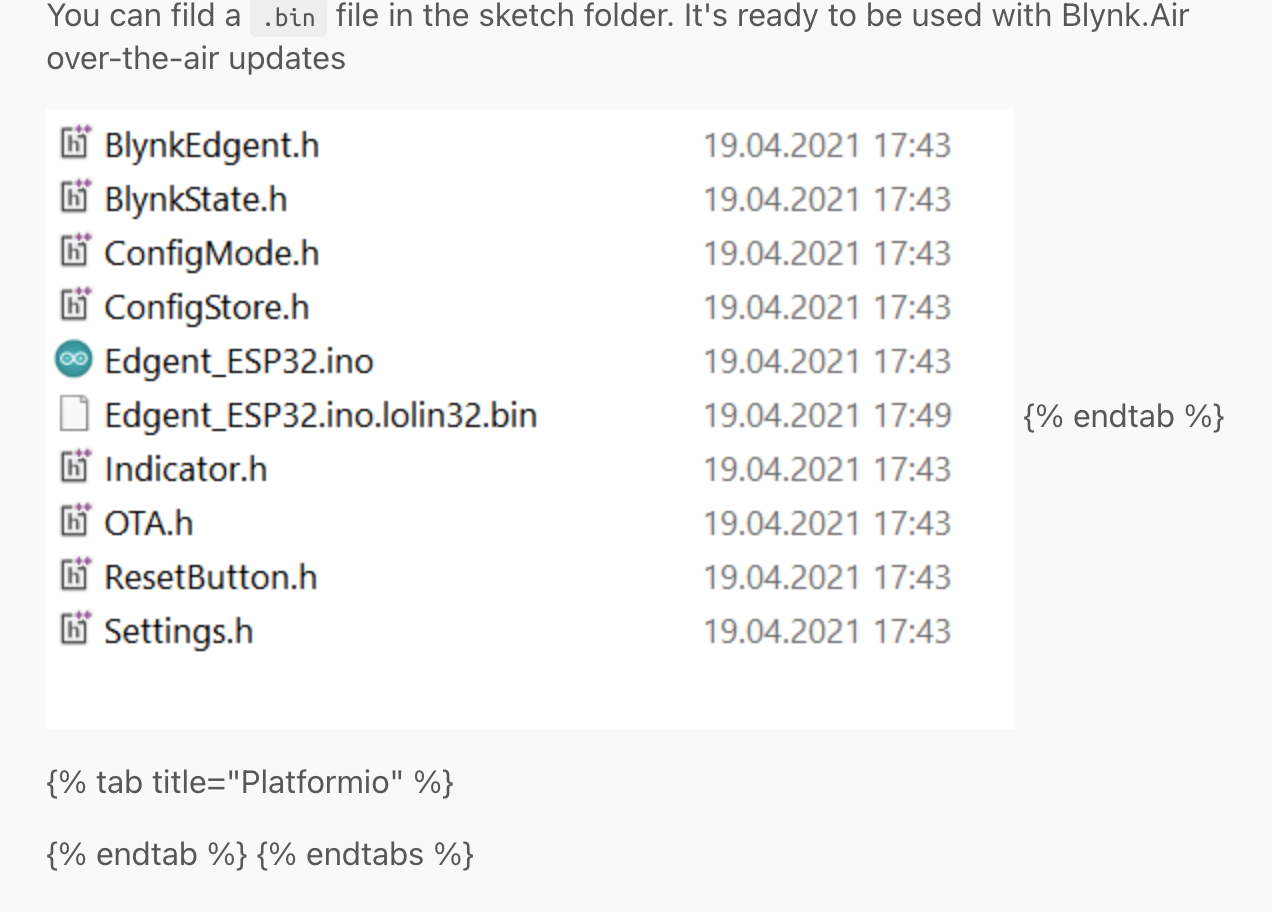Click the endtab marker beside the file list
This screenshot has height=912, width=1272.
1124,415
